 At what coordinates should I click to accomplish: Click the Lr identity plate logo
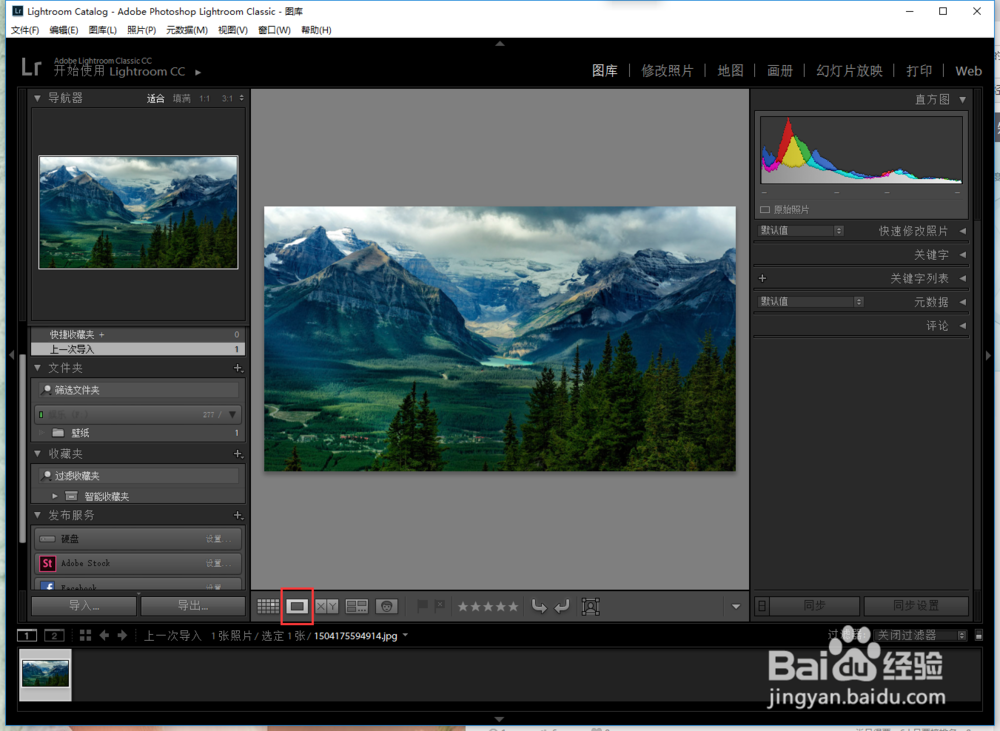click(x=31, y=66)
